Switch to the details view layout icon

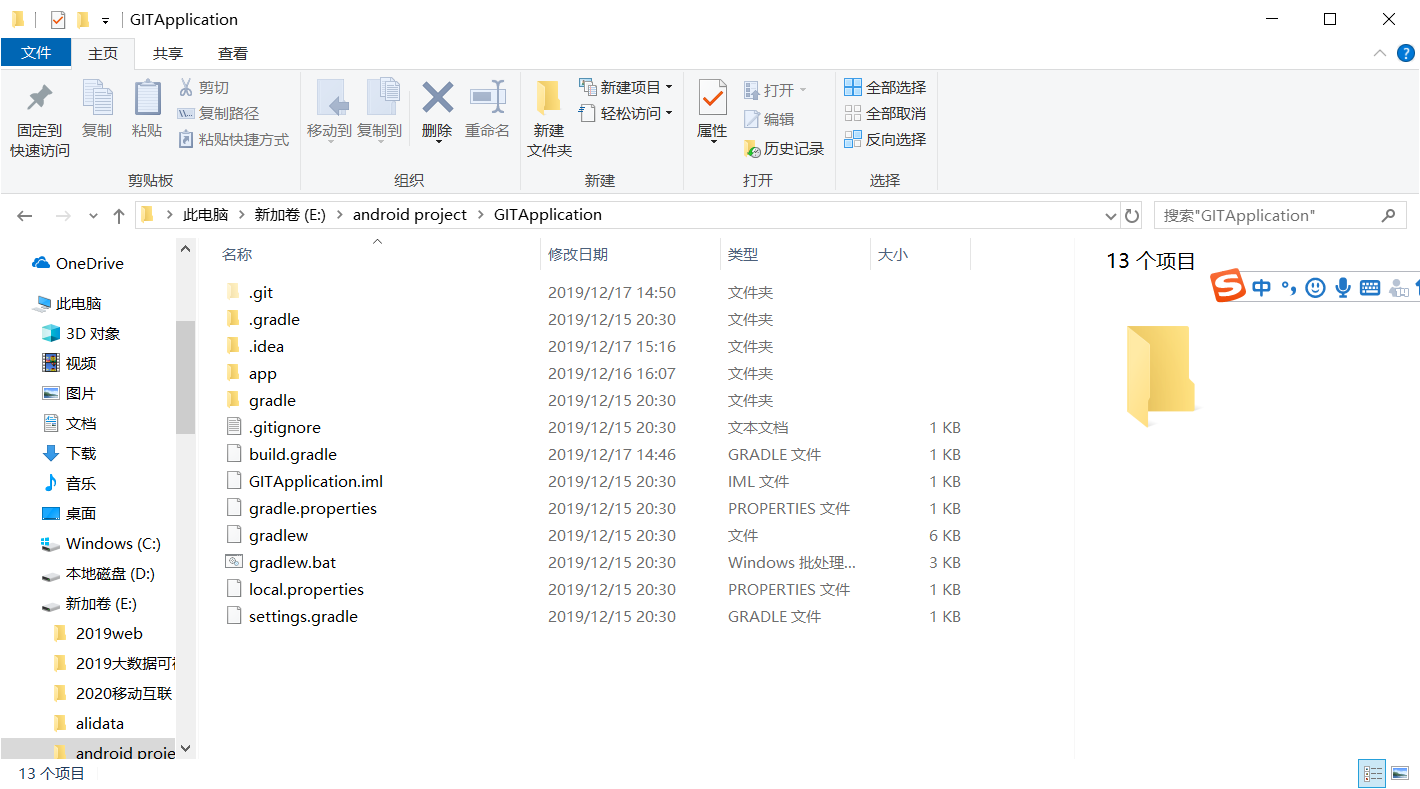pos(1372,773)
